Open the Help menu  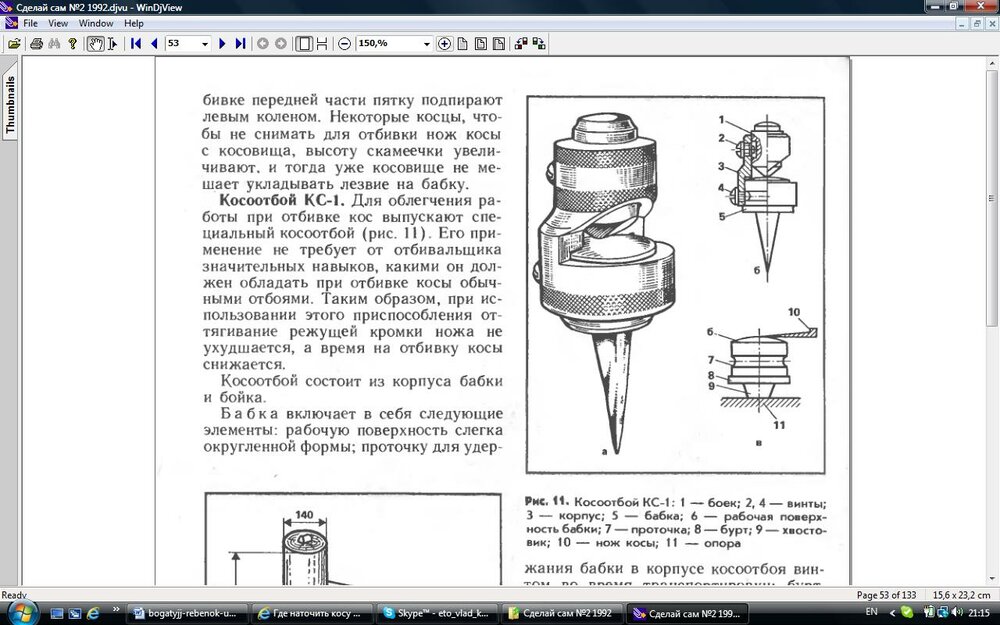(133, 23)
